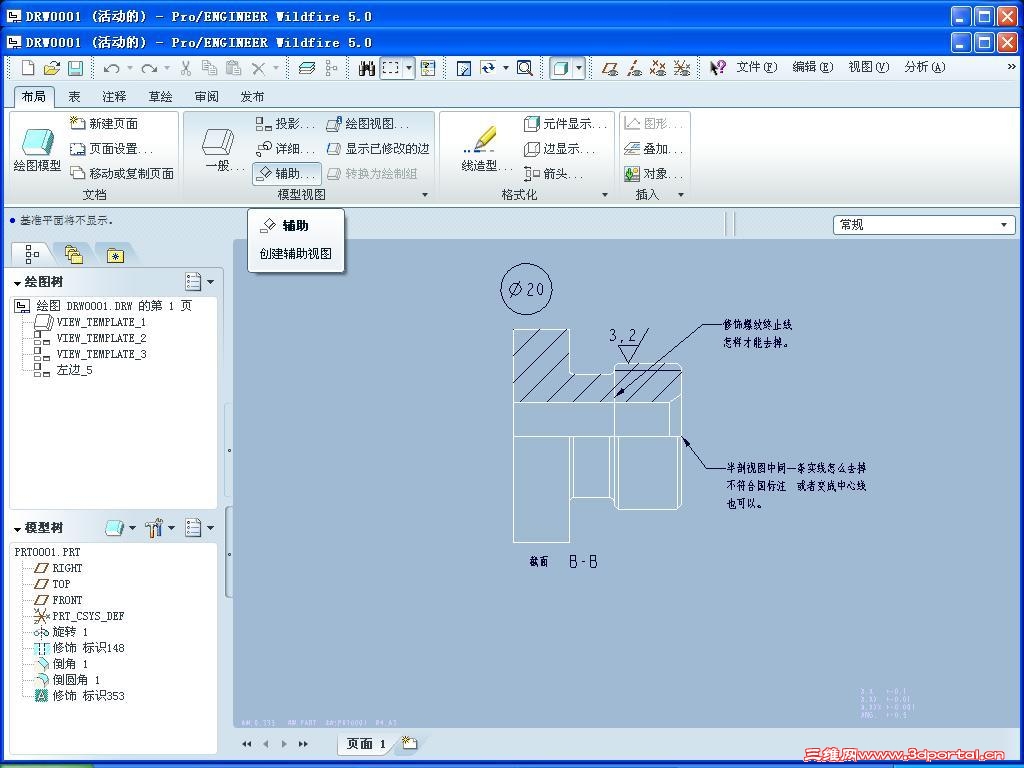
Task: Redo the last undone action
Action: click(149, 68)
